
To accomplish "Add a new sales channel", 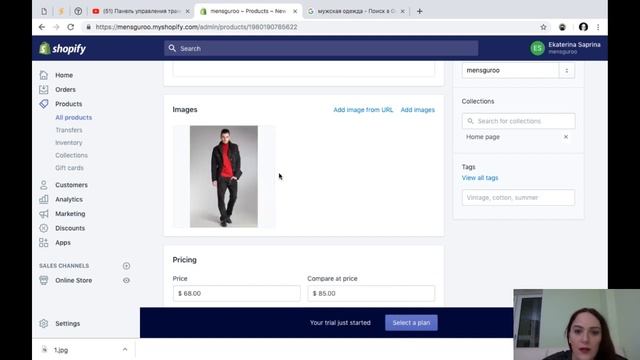I will (x=127, y=266).
